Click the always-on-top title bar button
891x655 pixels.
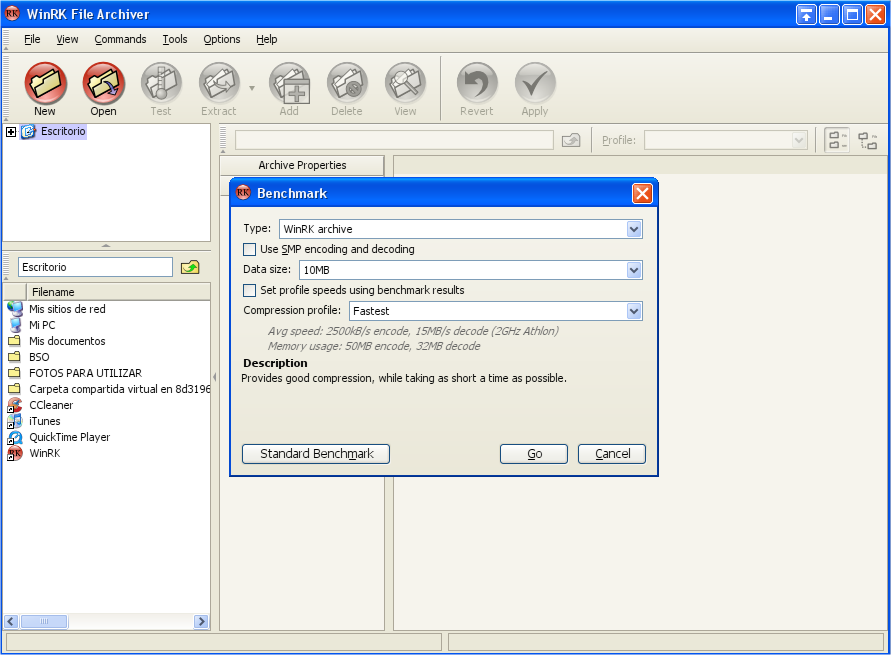click(806, 15)
